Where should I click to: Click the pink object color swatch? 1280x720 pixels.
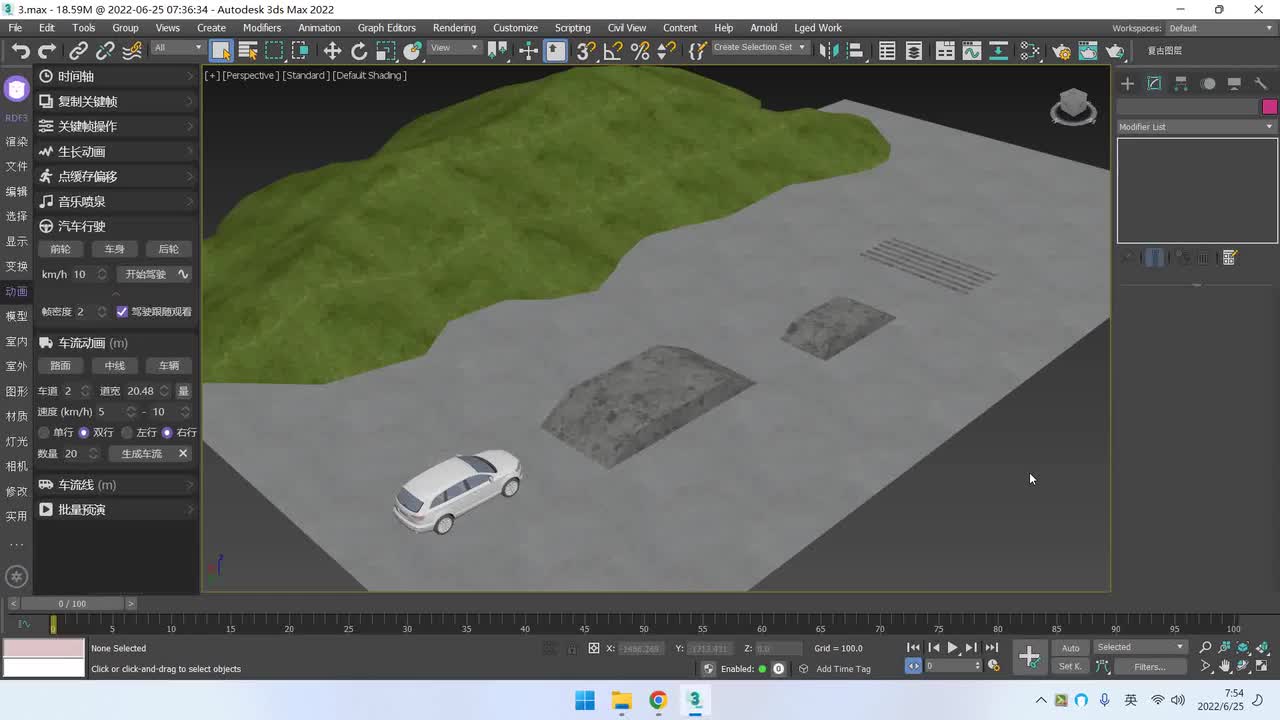point(1269,107)
